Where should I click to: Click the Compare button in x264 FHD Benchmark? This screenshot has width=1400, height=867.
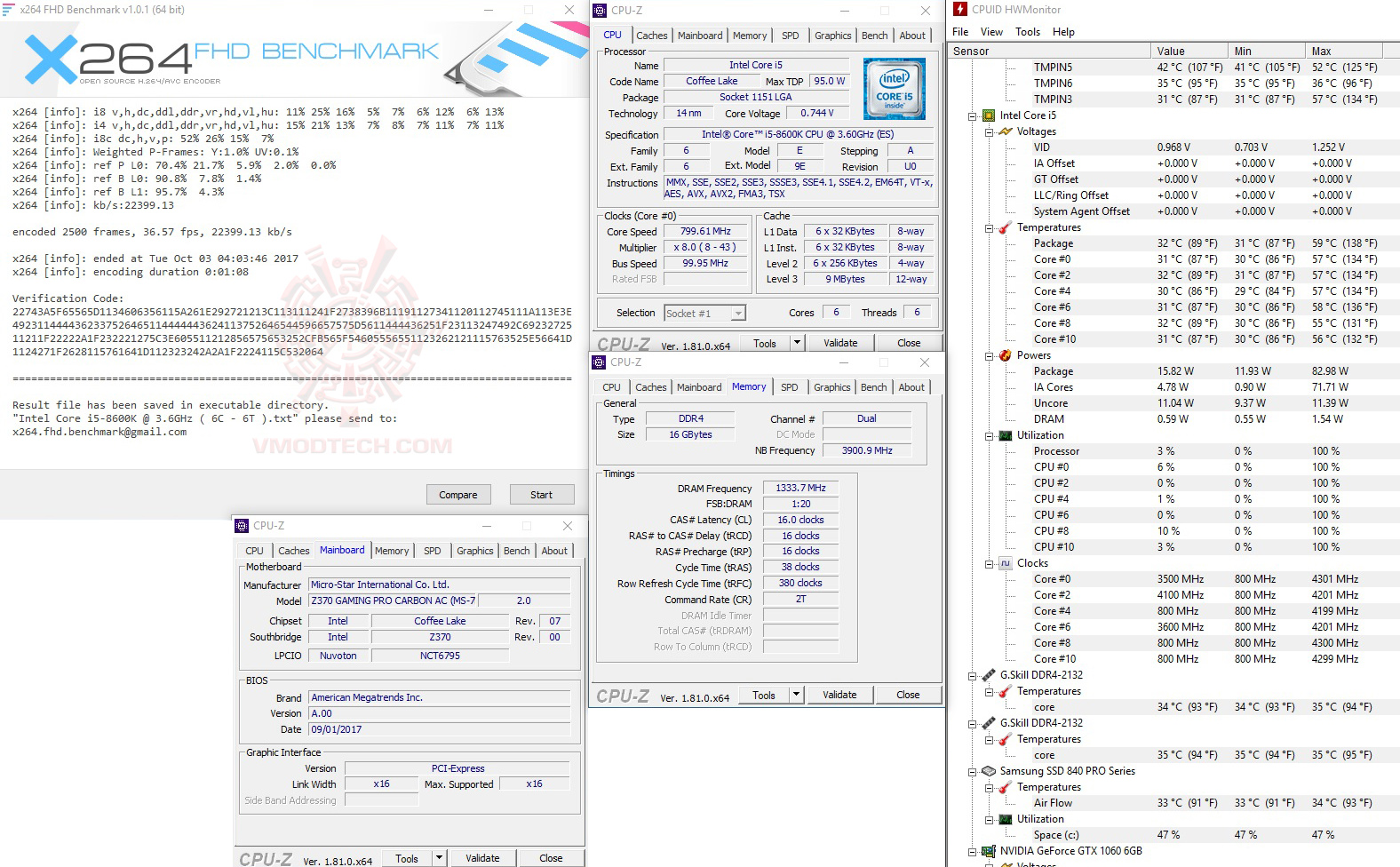click(x=458, y=495)
